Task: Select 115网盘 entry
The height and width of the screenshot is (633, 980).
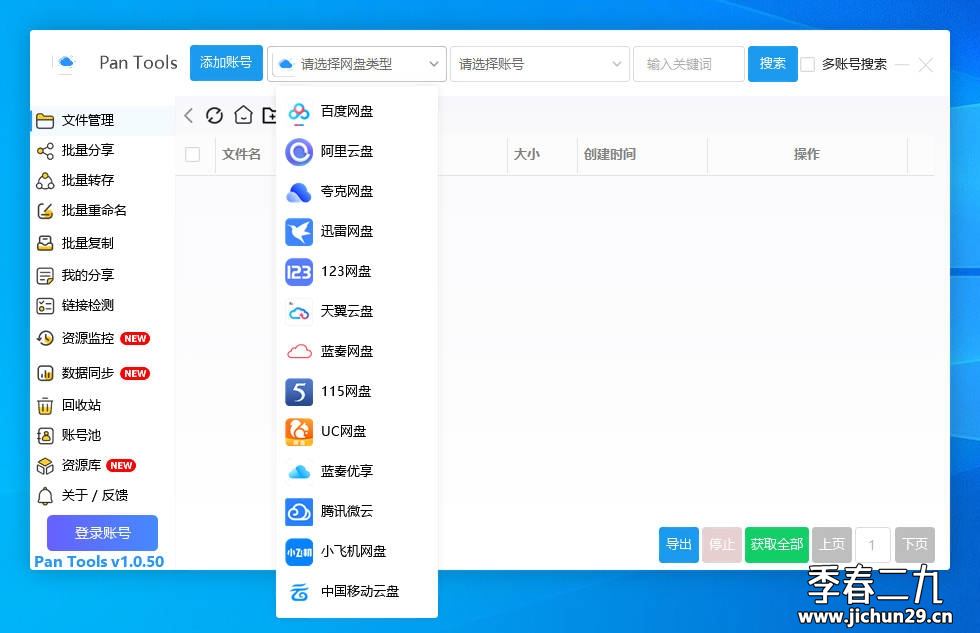Action: (x=357, y=392)
